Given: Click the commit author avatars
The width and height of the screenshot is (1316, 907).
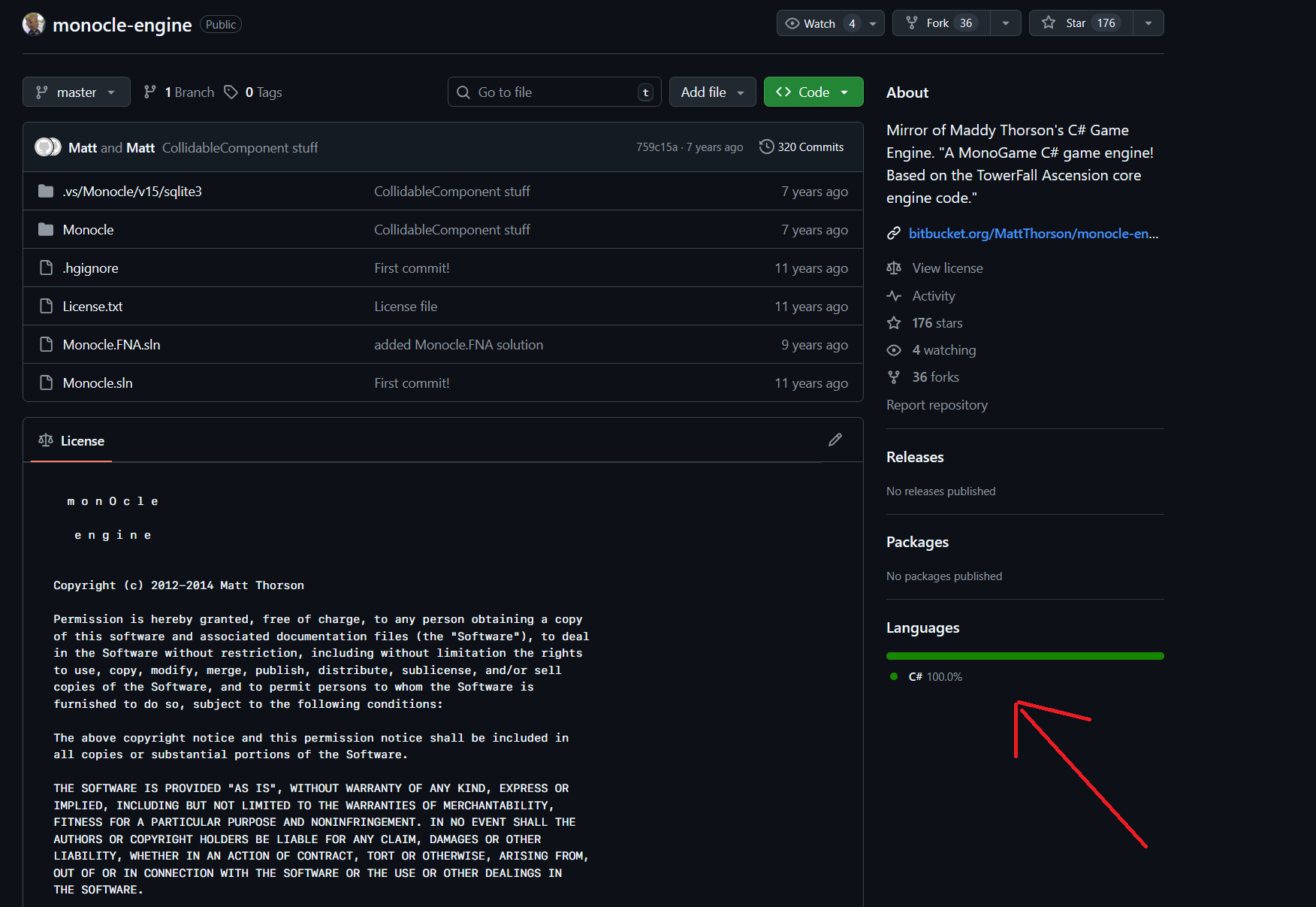Looking at the screenshot, I should tap(48, 147).
